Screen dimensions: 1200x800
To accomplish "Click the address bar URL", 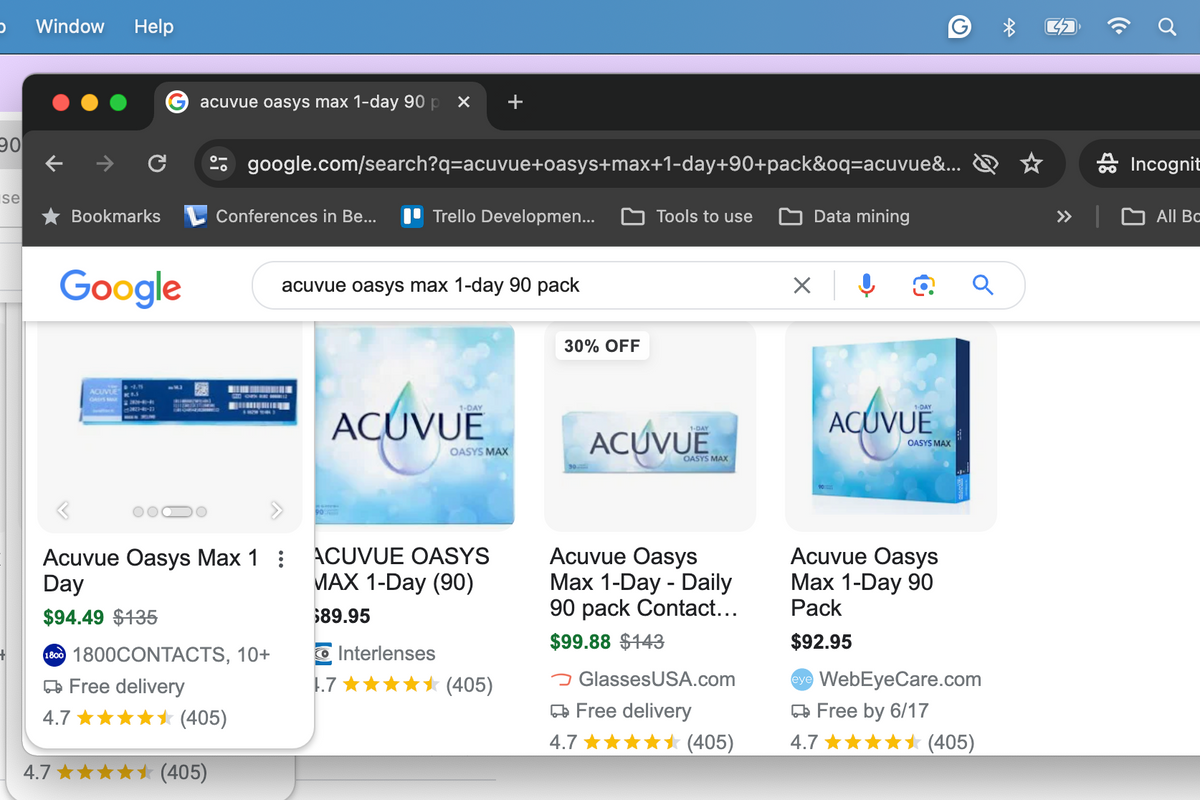I will (604, 164).
